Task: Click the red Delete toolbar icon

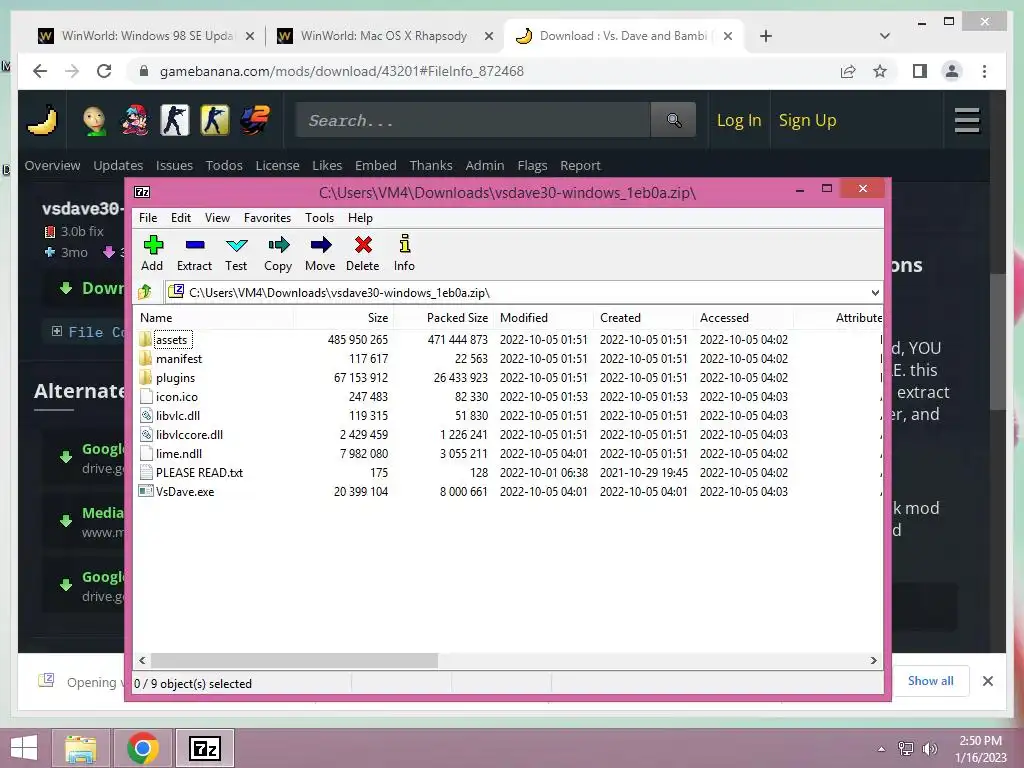Action: [362, 253]
